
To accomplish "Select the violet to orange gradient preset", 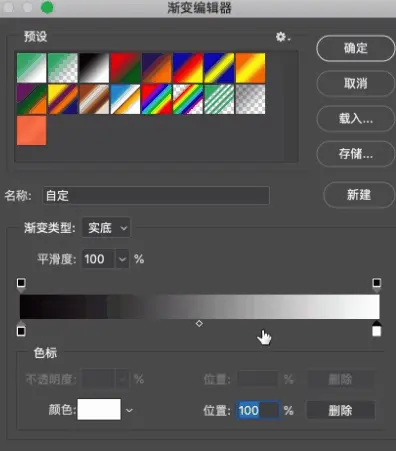I will [157, 68].
